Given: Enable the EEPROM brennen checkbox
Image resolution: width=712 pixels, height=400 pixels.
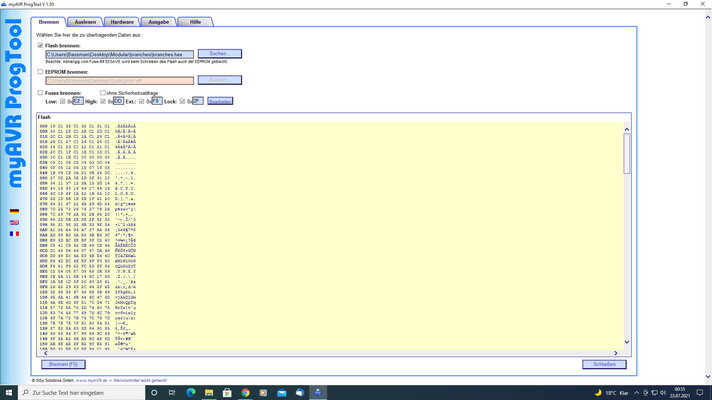Looking at the screenshot, I should click(x=40, y=72).
